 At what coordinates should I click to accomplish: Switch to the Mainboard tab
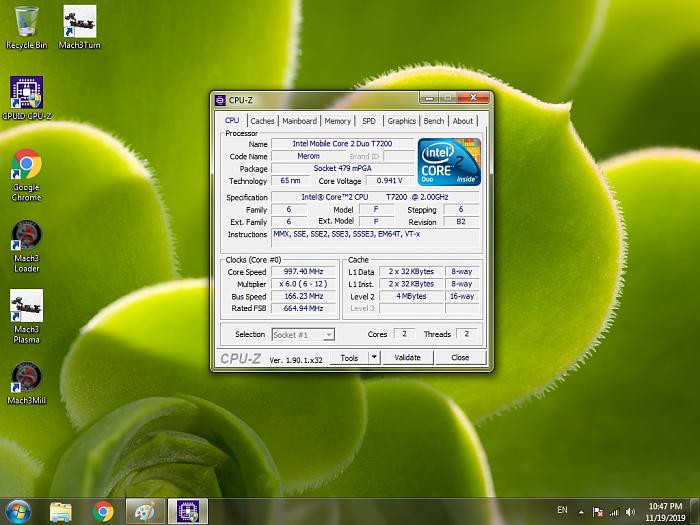point(300,121)
